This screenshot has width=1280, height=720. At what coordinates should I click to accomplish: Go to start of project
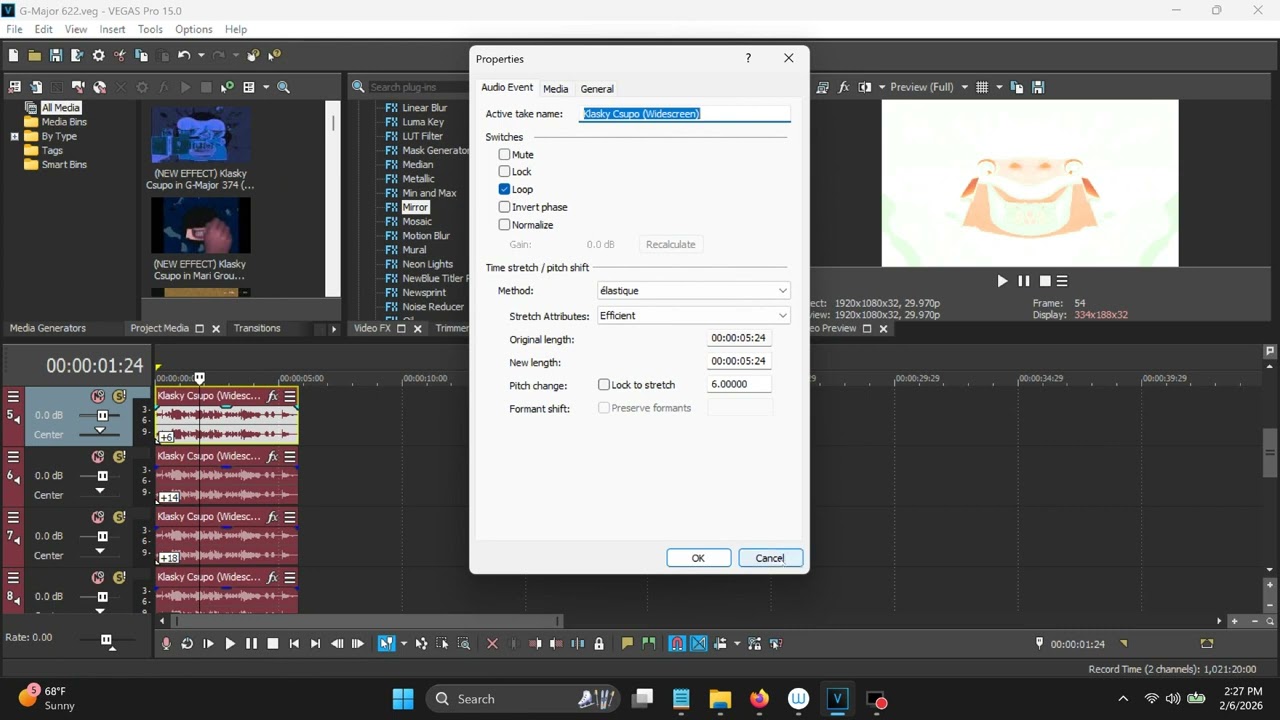(294, 644)
